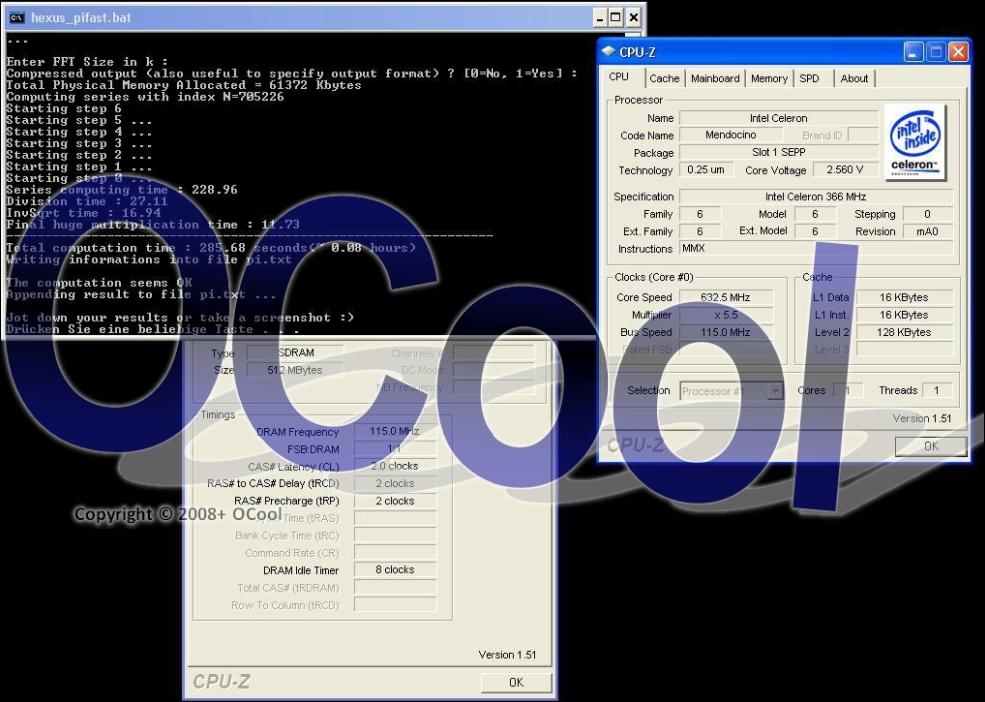Click the 'Total Physical Memory Allocated' console line

pos(183,85)
